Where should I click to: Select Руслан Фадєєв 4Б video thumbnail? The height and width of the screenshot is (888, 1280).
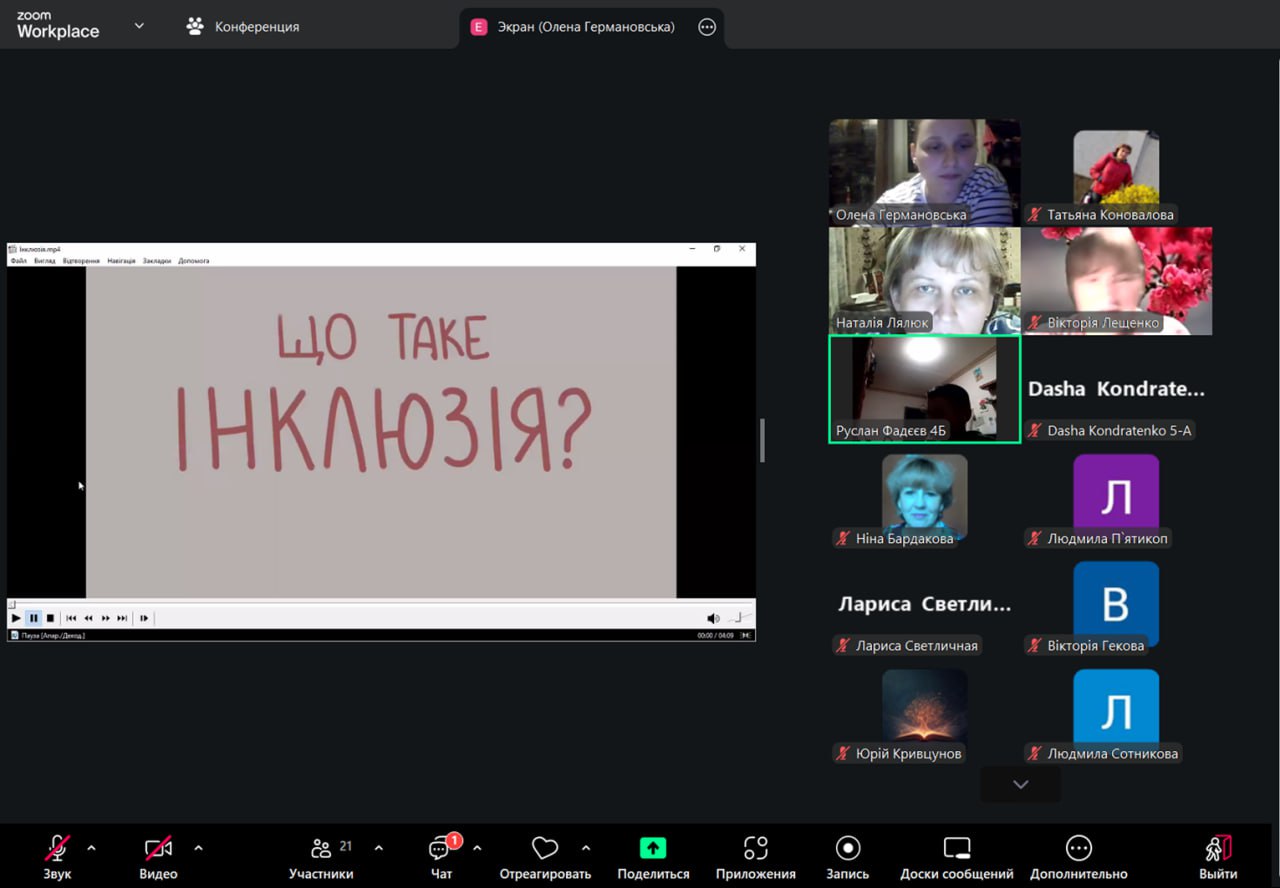[924, 388]
